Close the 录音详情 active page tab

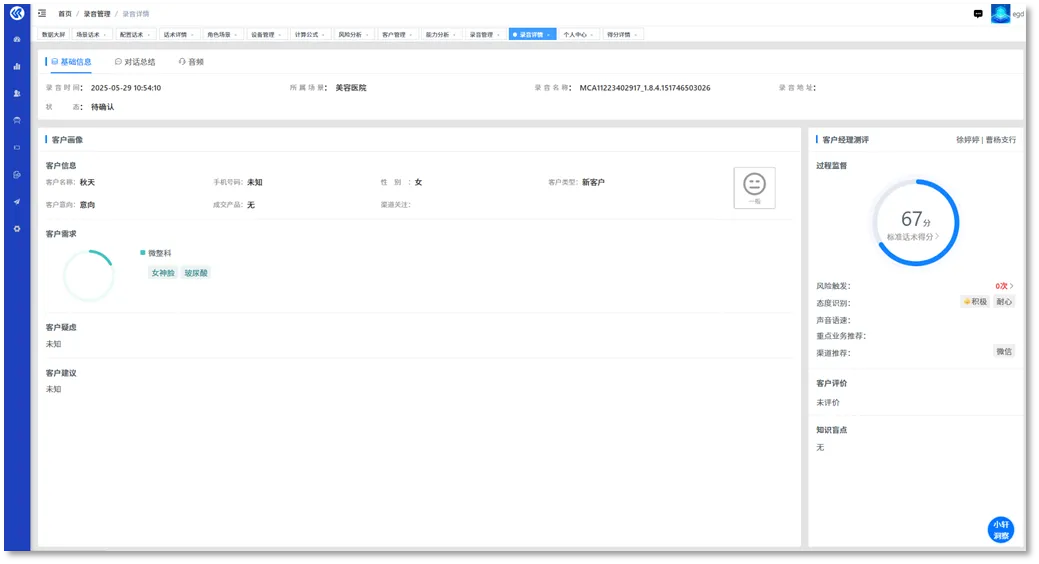(x=549, y=35)
